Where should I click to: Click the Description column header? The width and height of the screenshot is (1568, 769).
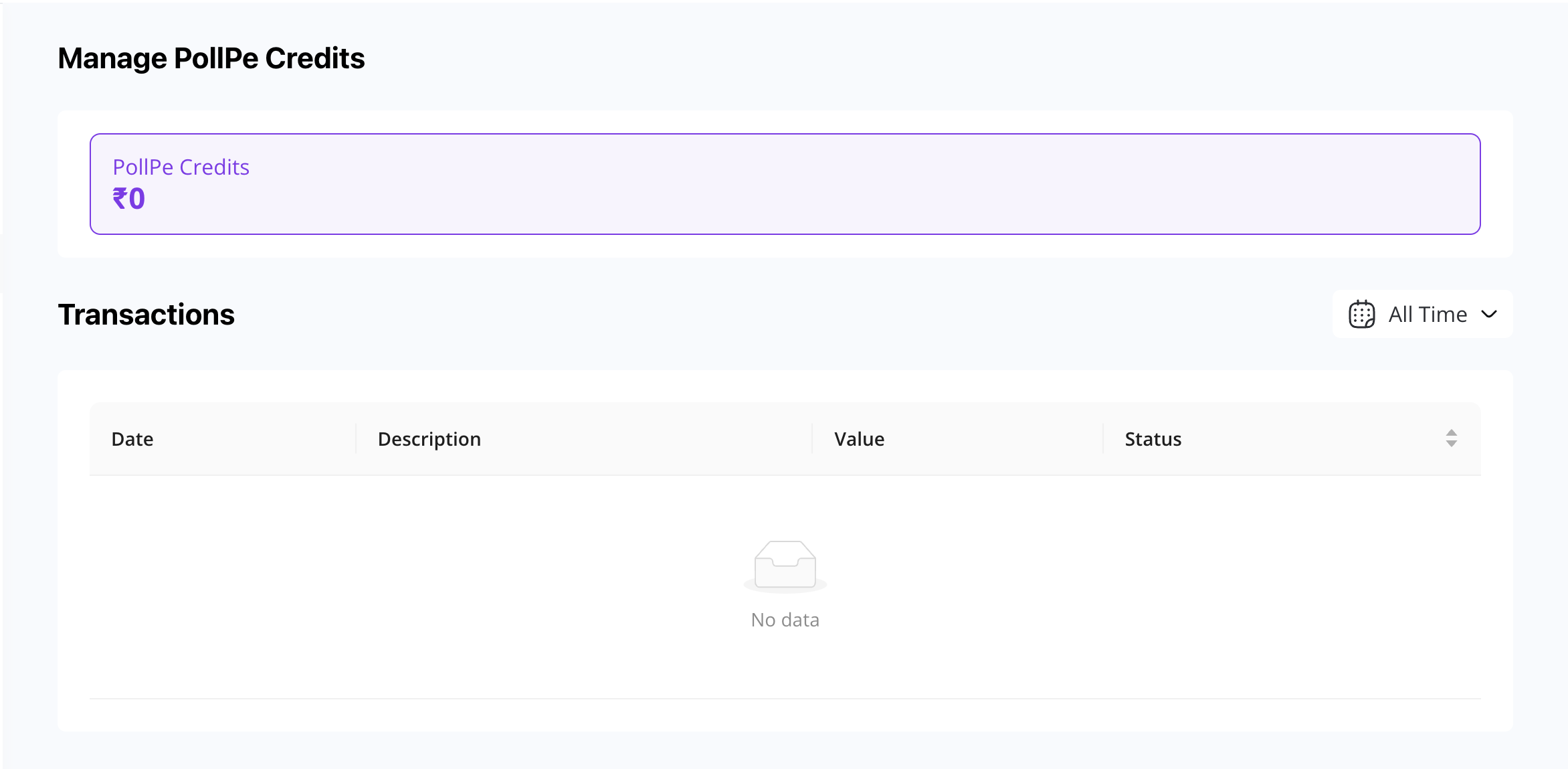tap(584, 439)
